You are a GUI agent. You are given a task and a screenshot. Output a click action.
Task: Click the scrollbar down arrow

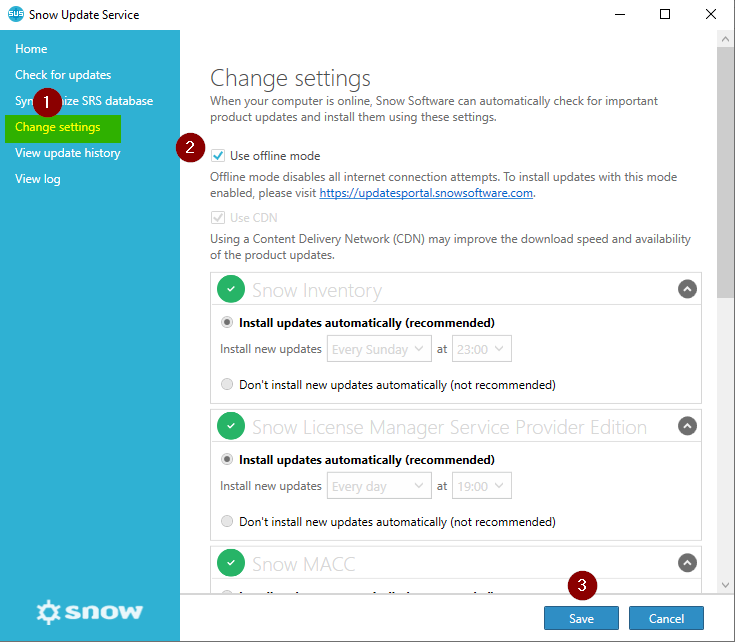726,585
